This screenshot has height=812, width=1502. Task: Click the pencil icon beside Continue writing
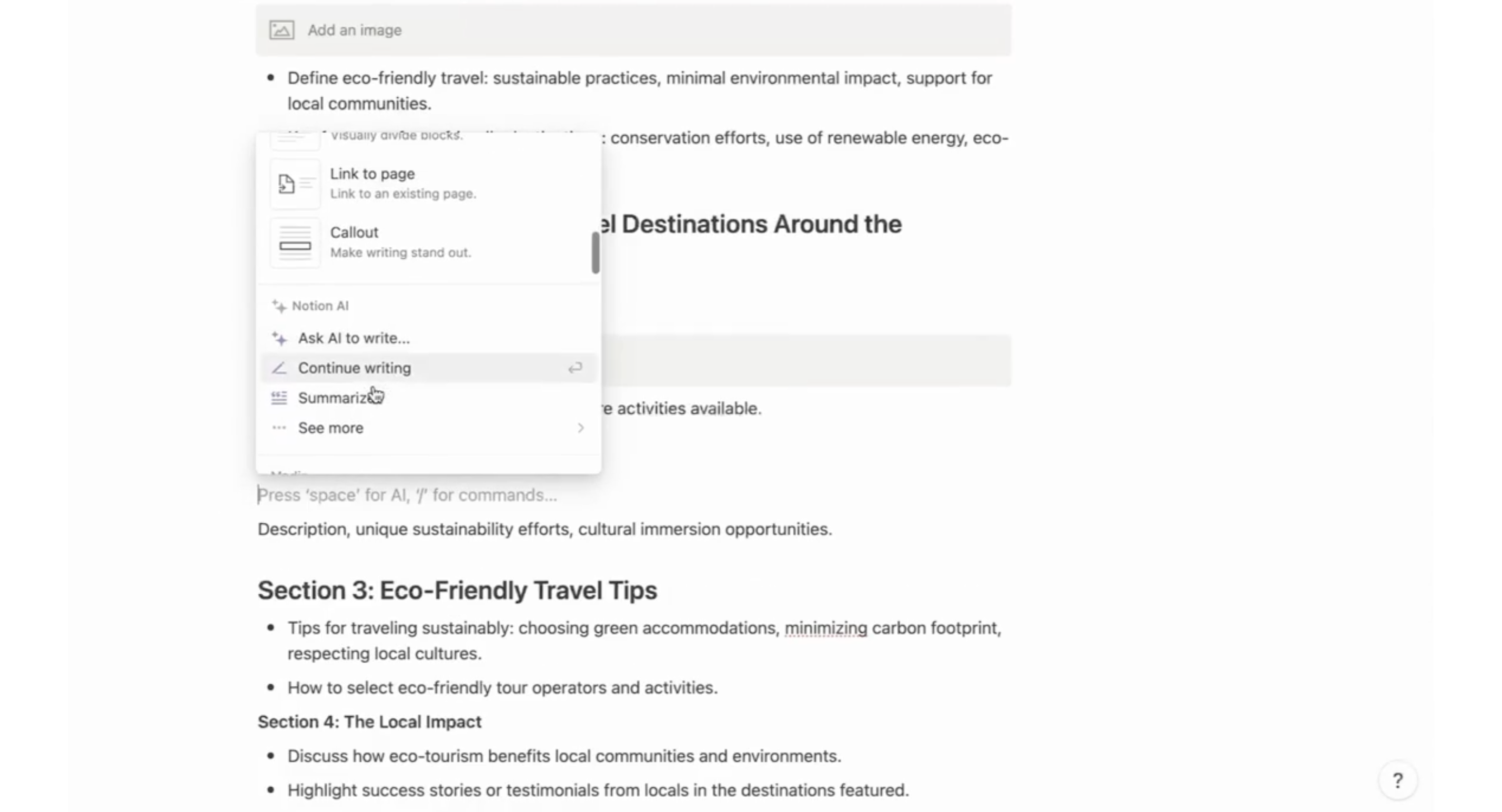(x=279, y=369)
